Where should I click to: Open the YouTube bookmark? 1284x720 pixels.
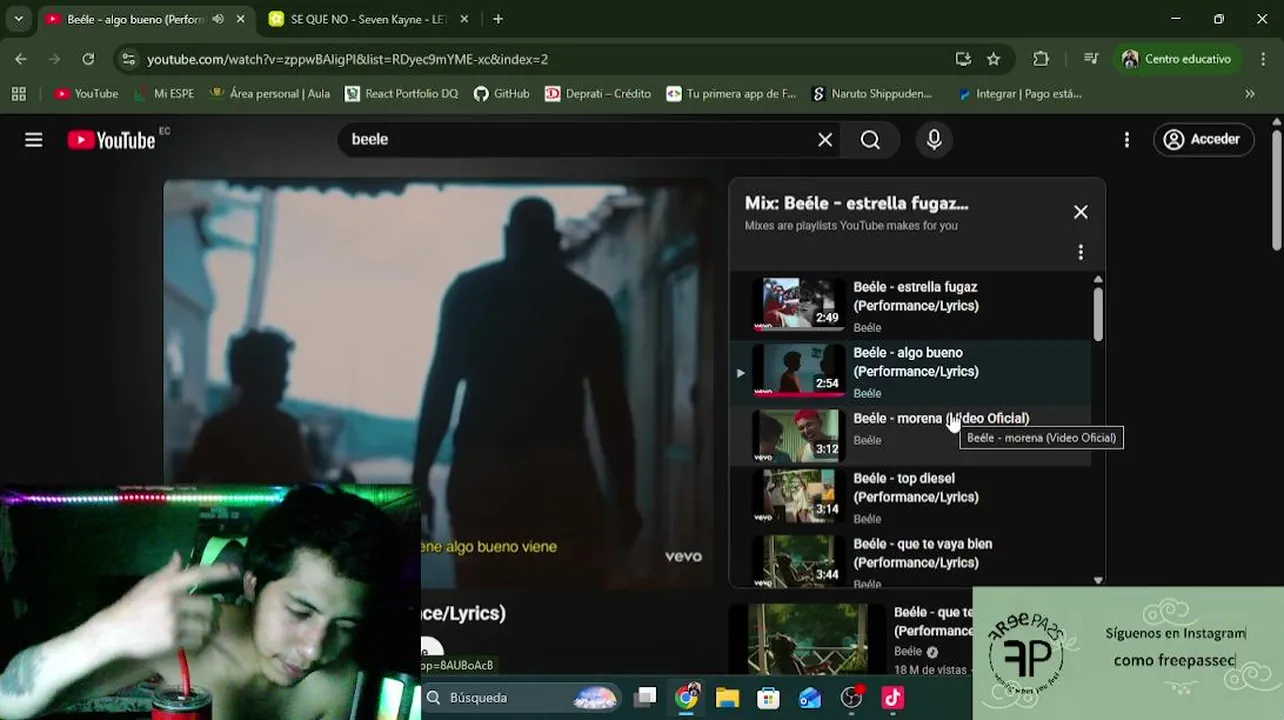point(86,93)
